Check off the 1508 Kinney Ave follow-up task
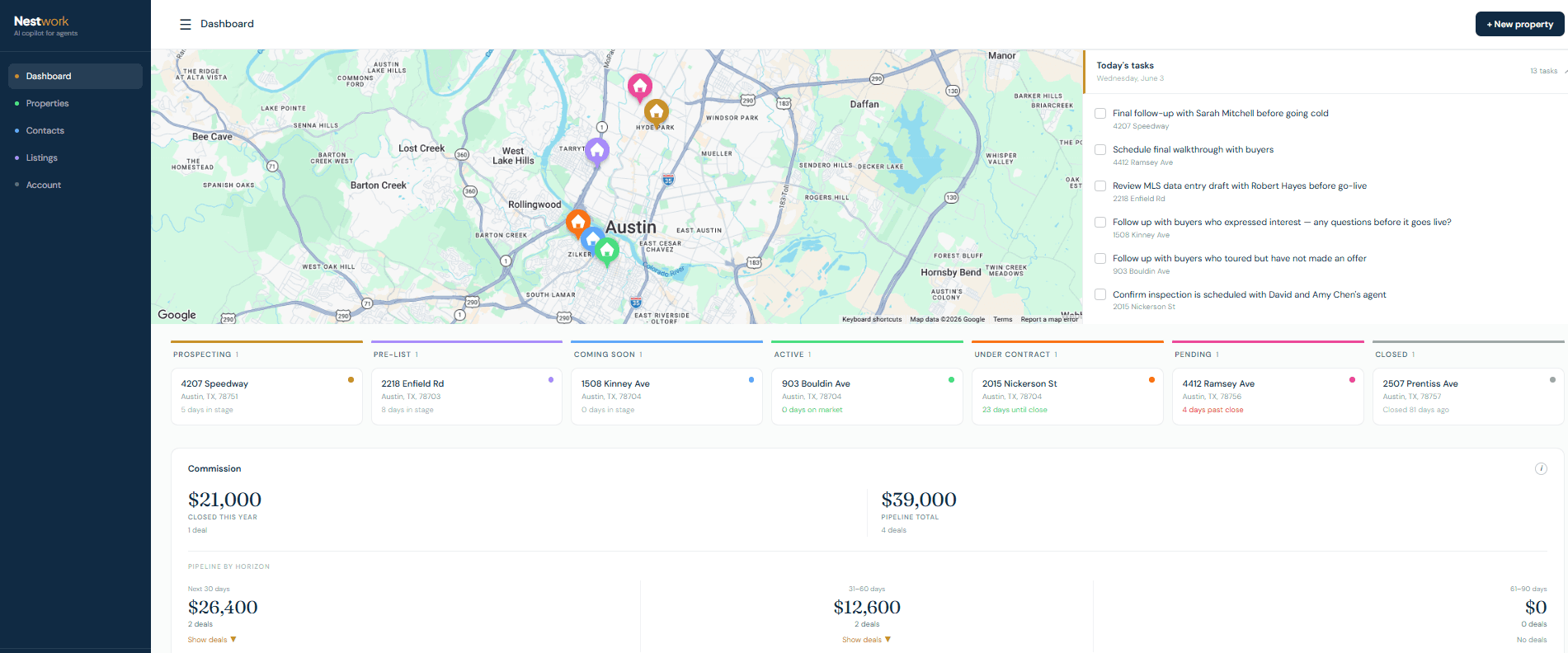Viewport: 1568px width, 653px height. (x=1100, y=223)
